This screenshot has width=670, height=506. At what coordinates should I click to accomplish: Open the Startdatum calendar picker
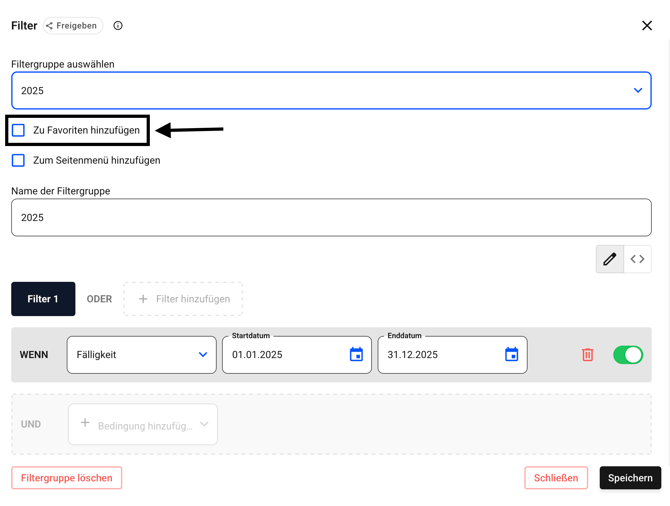[x=356, y=355]
